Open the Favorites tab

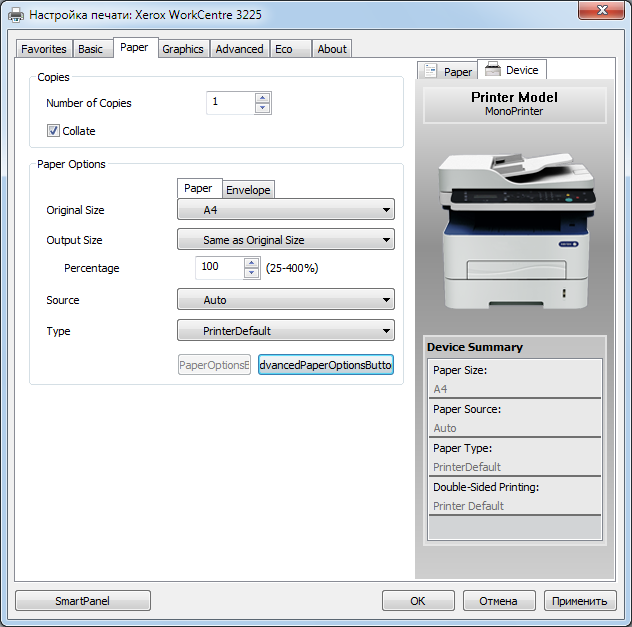(x=44, y=49)
